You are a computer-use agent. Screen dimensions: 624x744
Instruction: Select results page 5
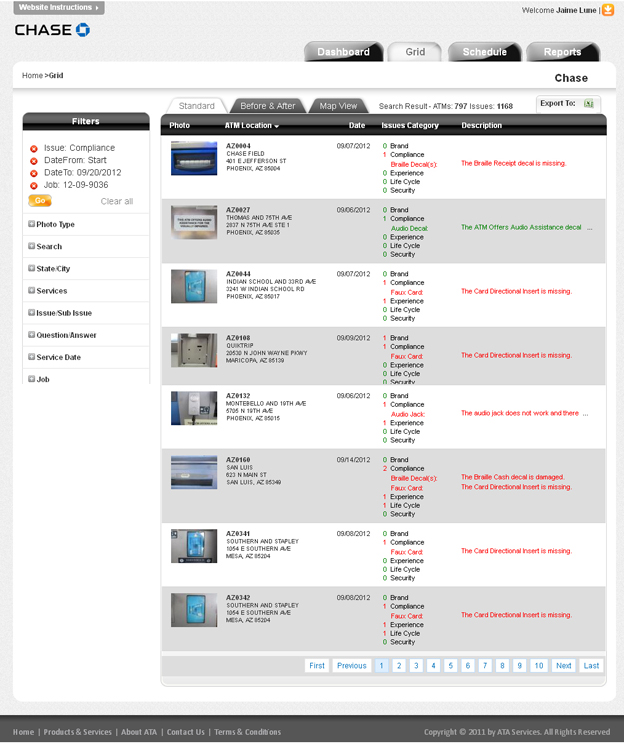451,666
